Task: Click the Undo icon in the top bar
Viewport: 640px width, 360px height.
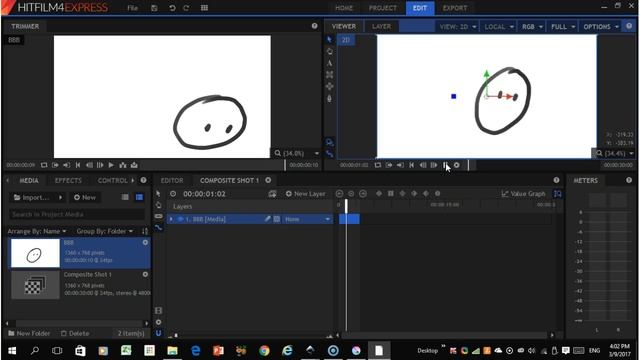Action: click(x=172, y=8)
